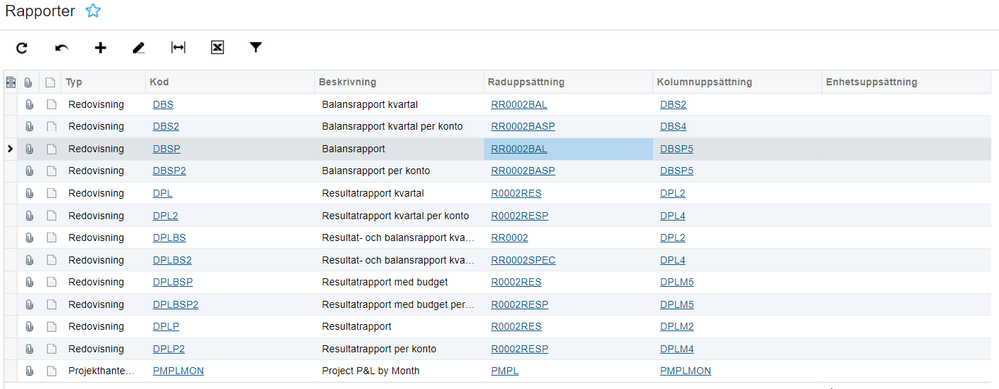Open column set DBSP5 in DBSP row
999x389 pixels.
[677, 149]
